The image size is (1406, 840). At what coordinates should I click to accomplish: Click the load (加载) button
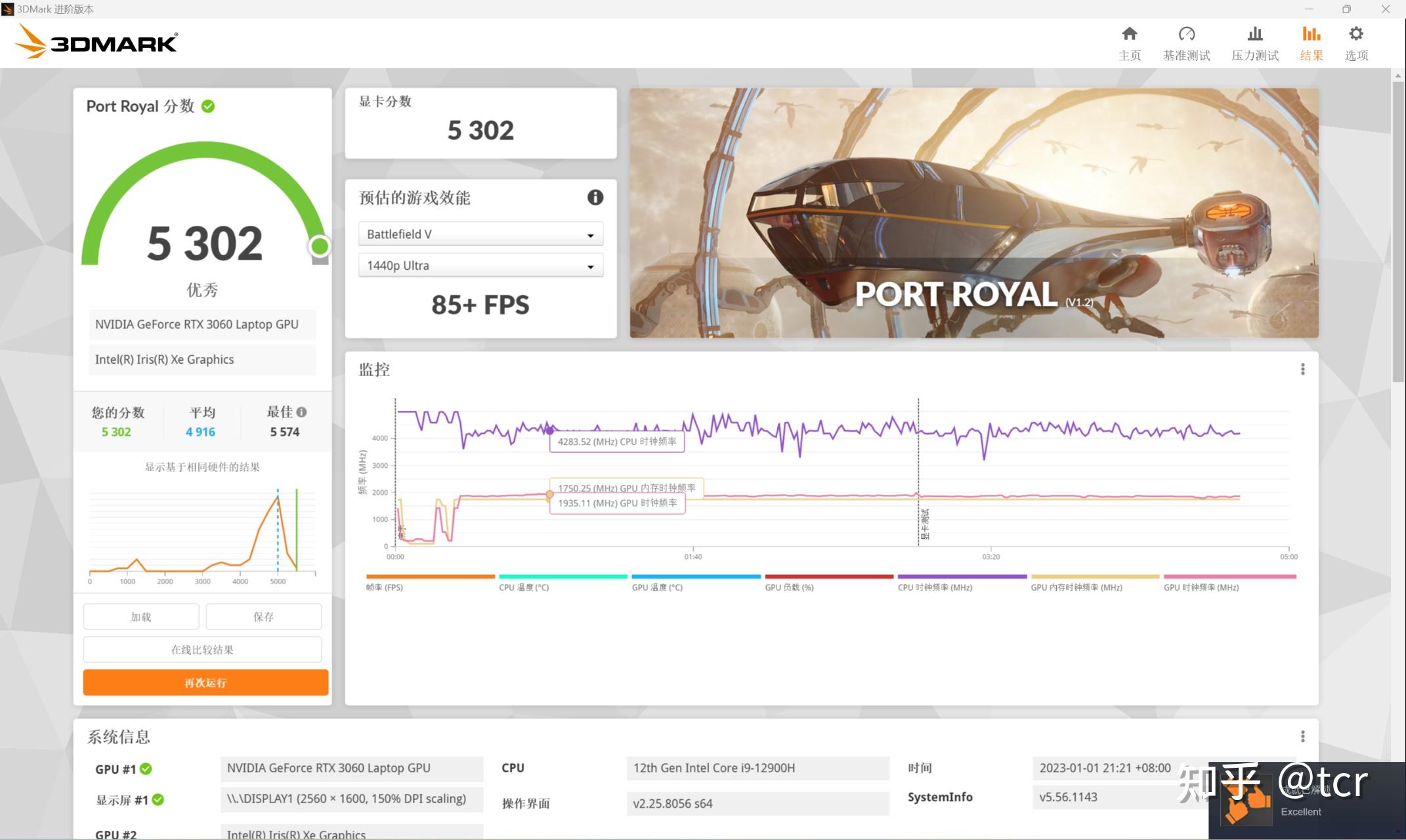pyautogui.click(x=141, y=617)
